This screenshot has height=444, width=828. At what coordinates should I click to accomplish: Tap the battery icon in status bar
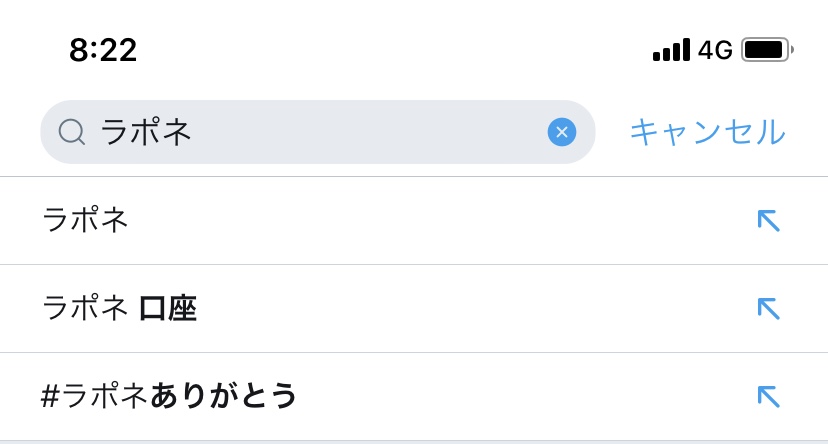(767, 49)
